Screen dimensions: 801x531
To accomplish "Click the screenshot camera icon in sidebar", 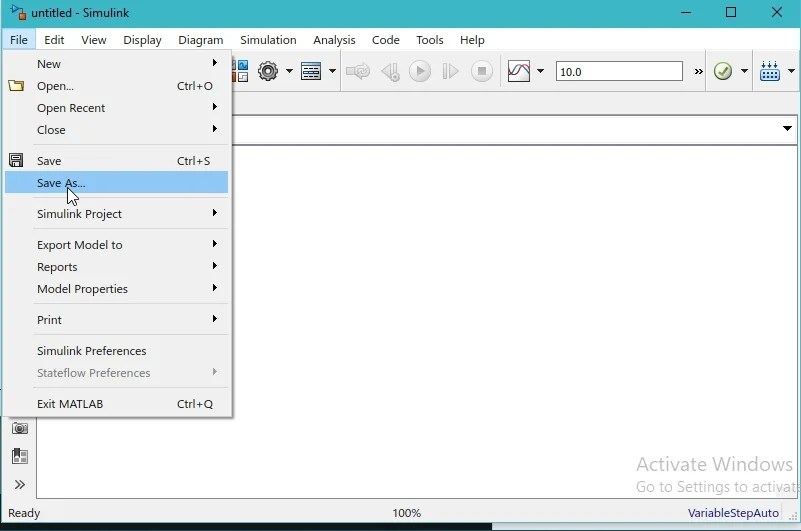I will 20,428.
